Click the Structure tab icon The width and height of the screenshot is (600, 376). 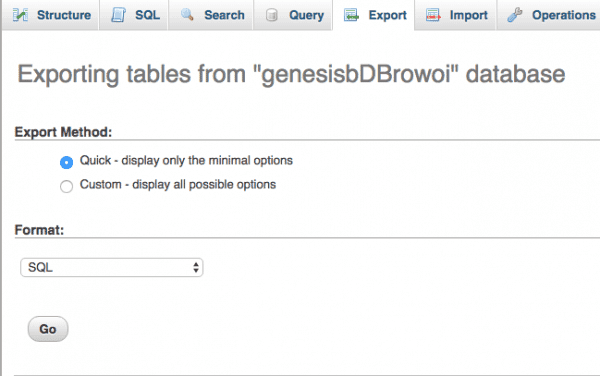pyautogui.click(x=20, y=15)
